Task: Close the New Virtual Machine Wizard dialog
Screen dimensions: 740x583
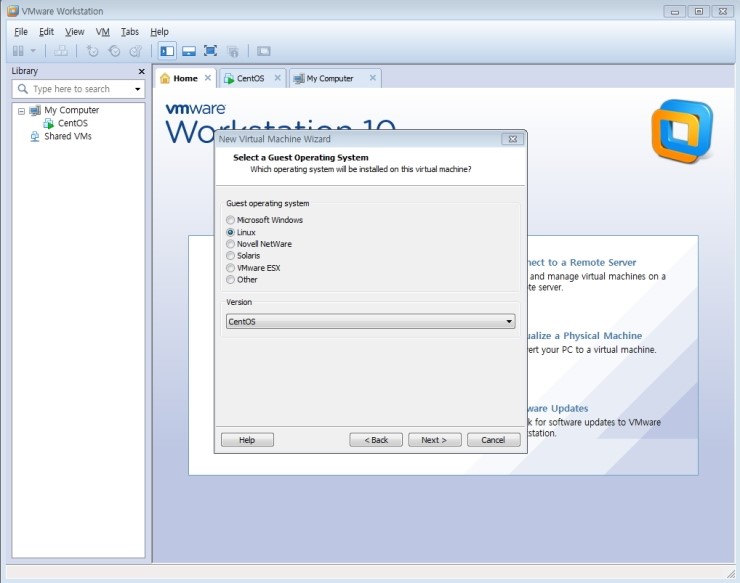Action: pos(513,139)
